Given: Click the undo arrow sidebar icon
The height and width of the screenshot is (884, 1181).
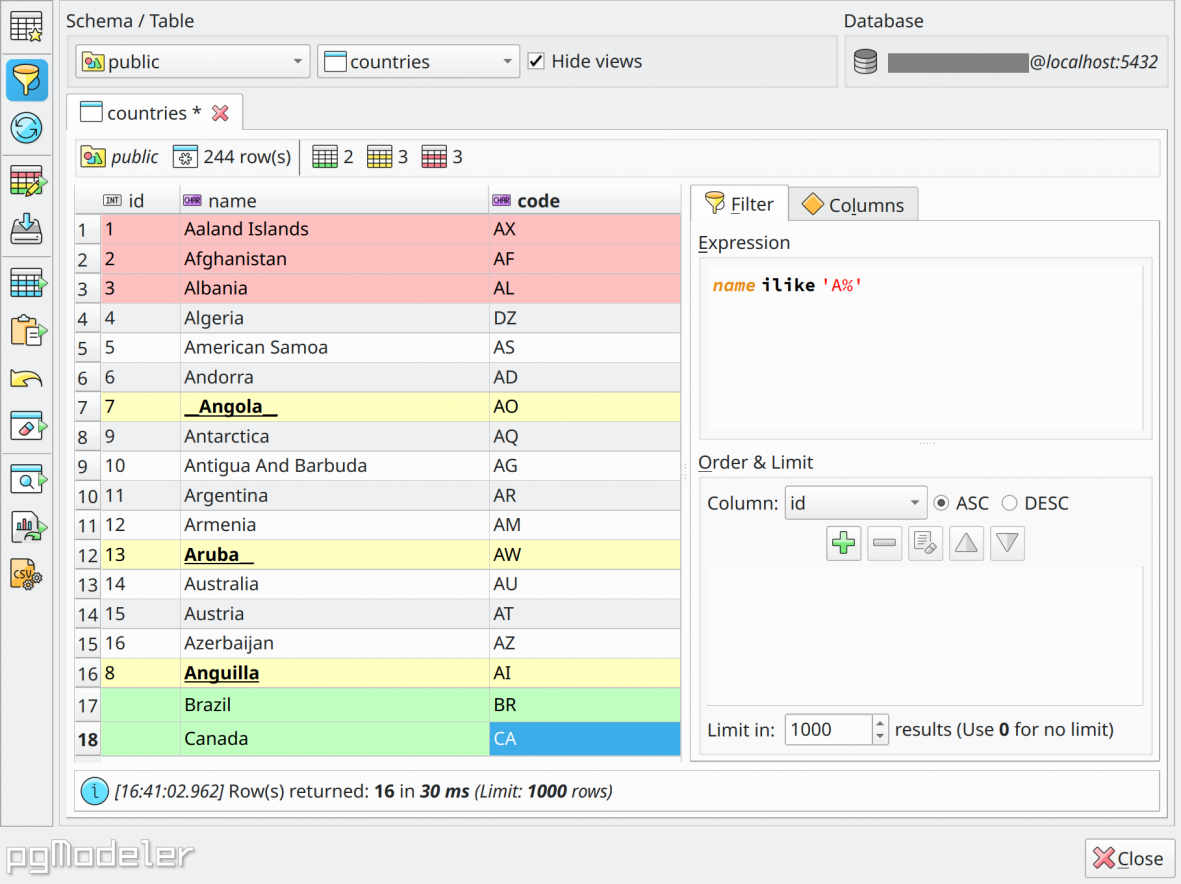Looking at the screenshot, I should (26, 379).
